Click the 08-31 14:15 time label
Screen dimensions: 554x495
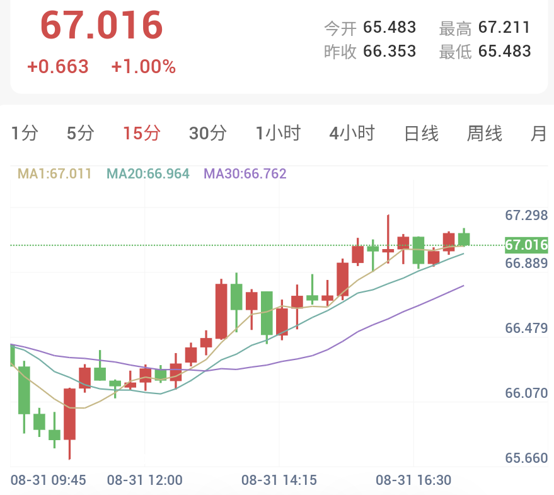[279, 480]
